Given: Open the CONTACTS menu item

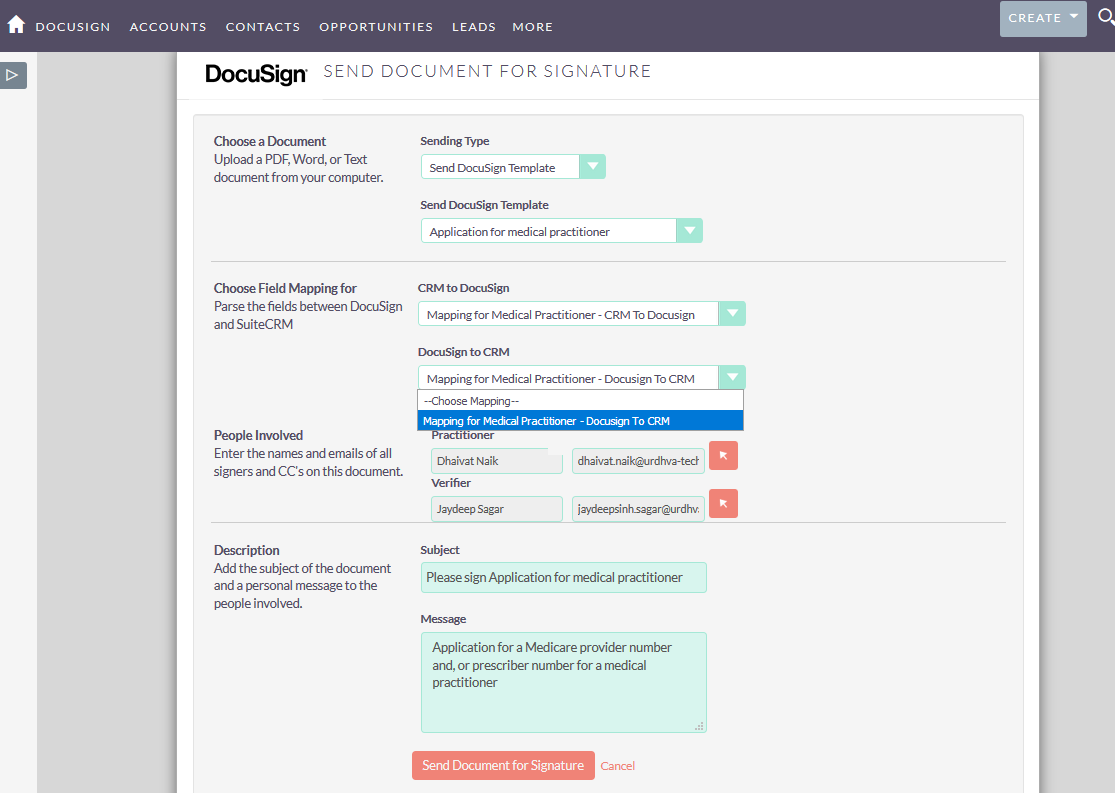Looking at the screenshot, I should (263, 27).
